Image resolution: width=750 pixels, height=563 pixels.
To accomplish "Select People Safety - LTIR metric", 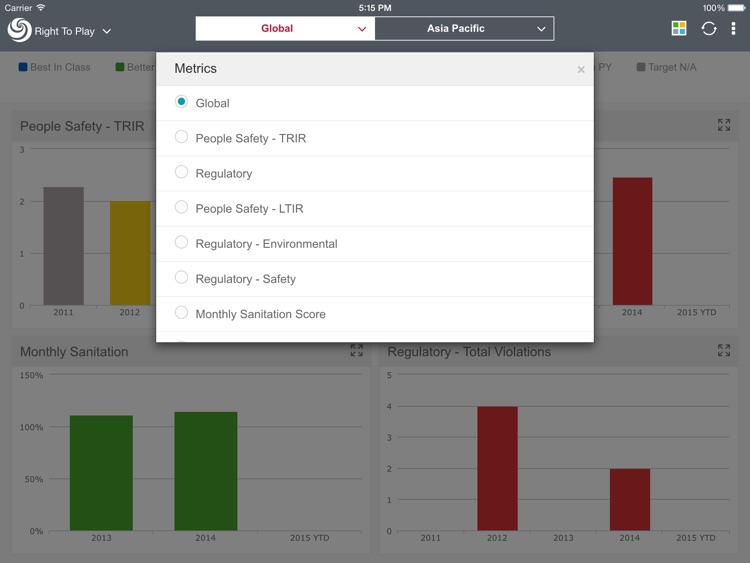I will click(181, 207).
